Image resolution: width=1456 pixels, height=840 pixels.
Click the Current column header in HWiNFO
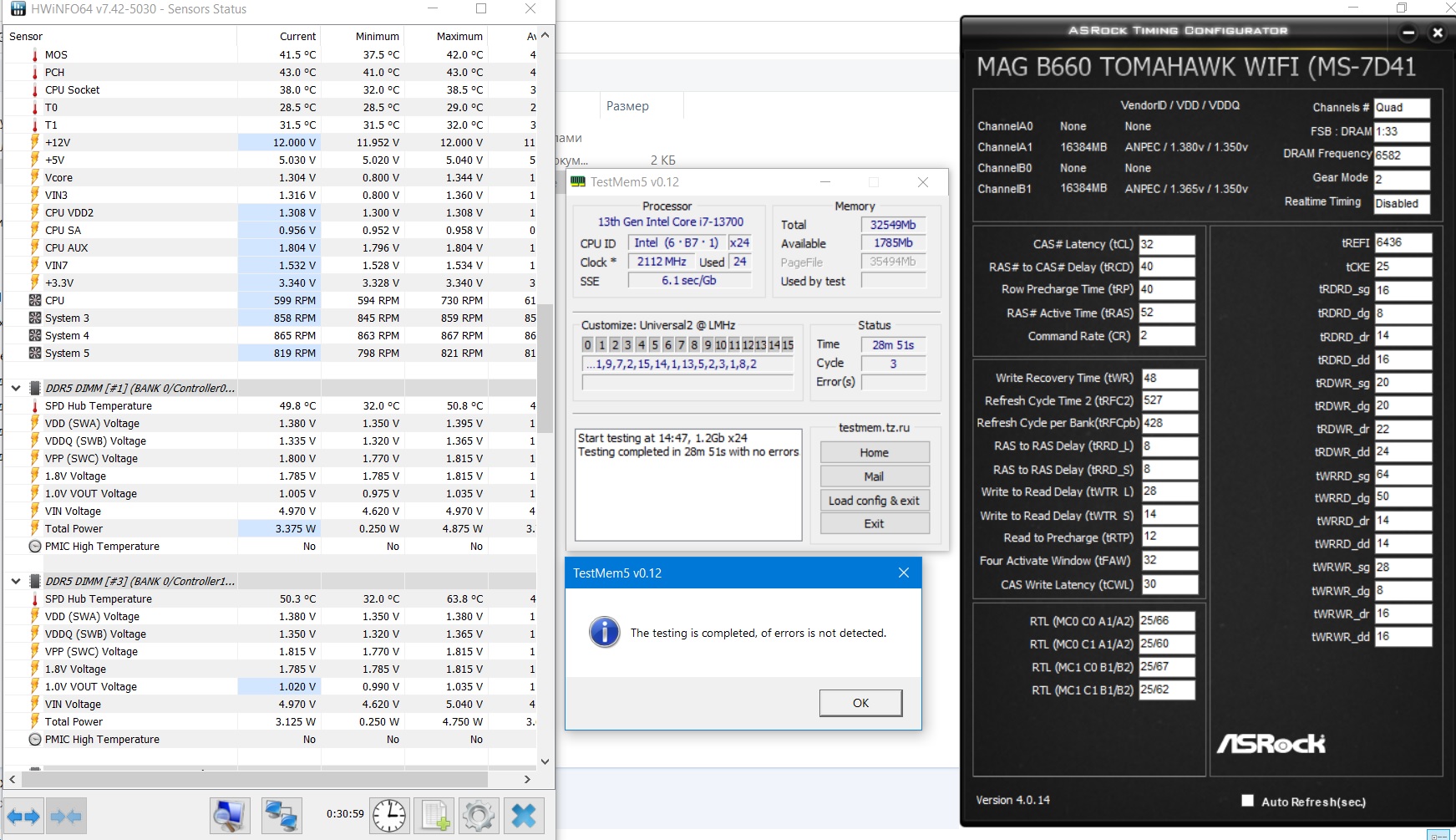pos(279,37)
